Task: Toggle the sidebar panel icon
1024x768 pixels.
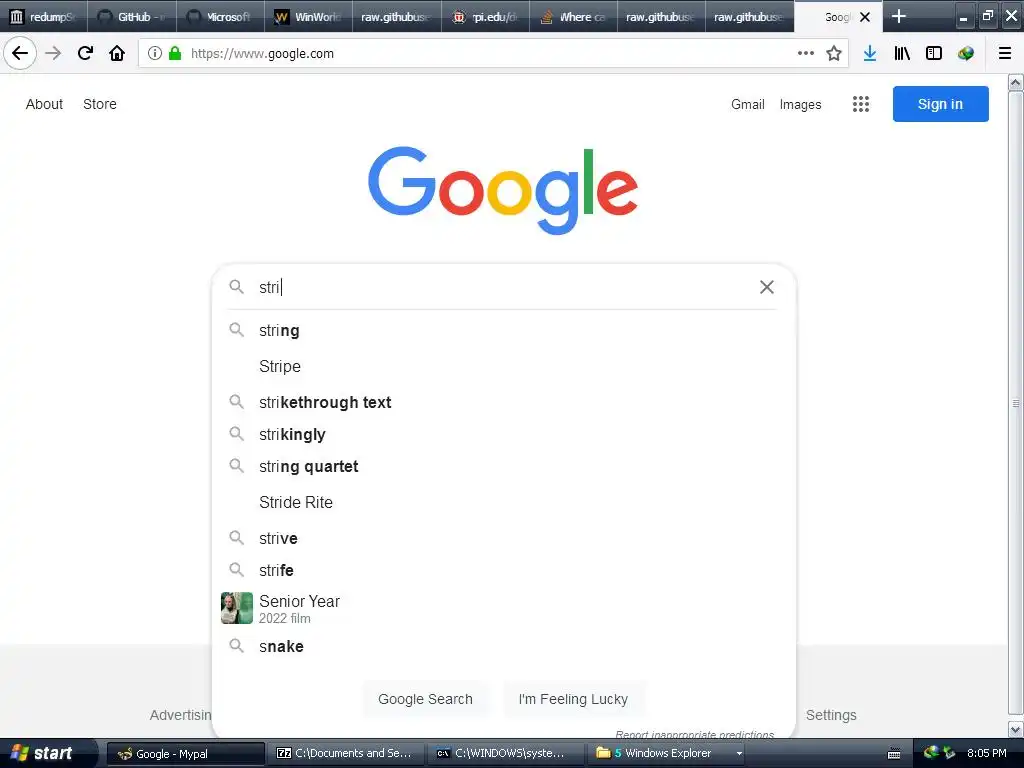Action: [x=934, y=54]
